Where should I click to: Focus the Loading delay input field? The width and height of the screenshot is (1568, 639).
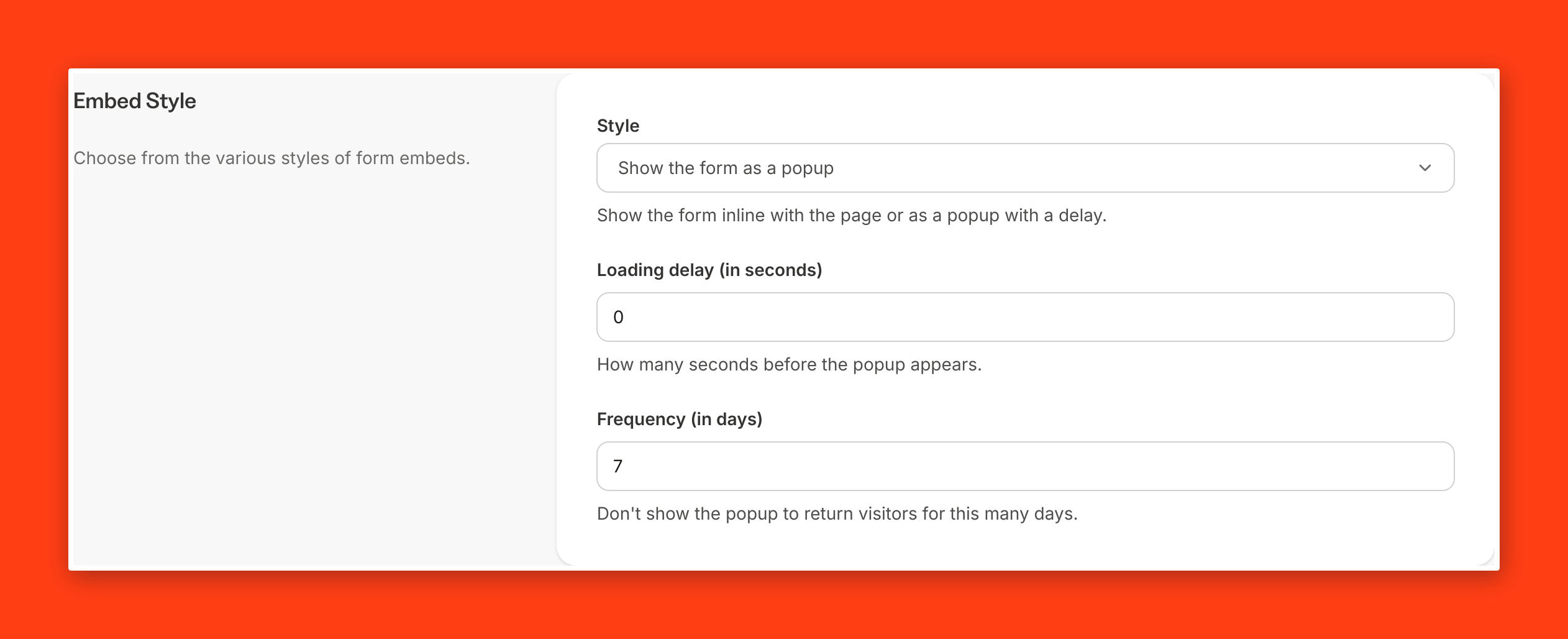pos(1025,317)
